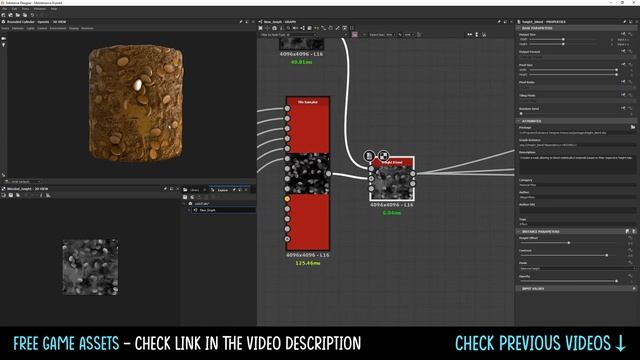Image resolution: width=640 pixels, height=360 pixels.
Task: Collapse the Attributes section
Action: click(x=576, y=121)
